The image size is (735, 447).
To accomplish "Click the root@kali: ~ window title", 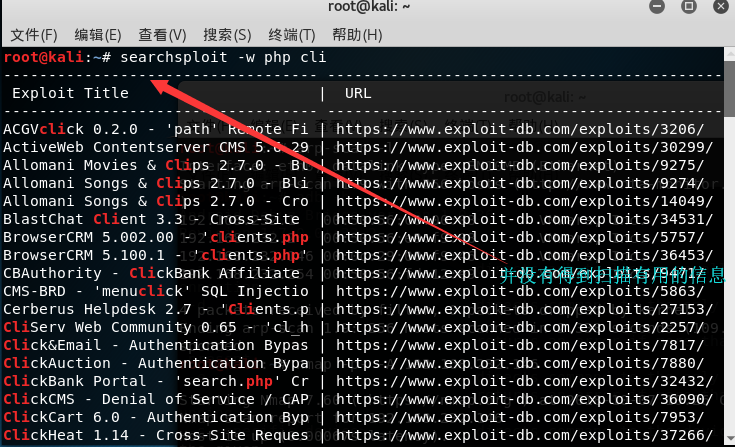I will click(369, 6).
